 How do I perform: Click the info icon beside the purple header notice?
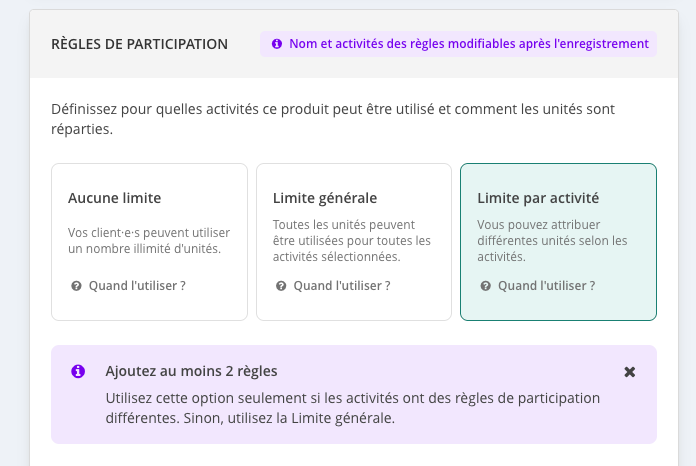[277, 44]
